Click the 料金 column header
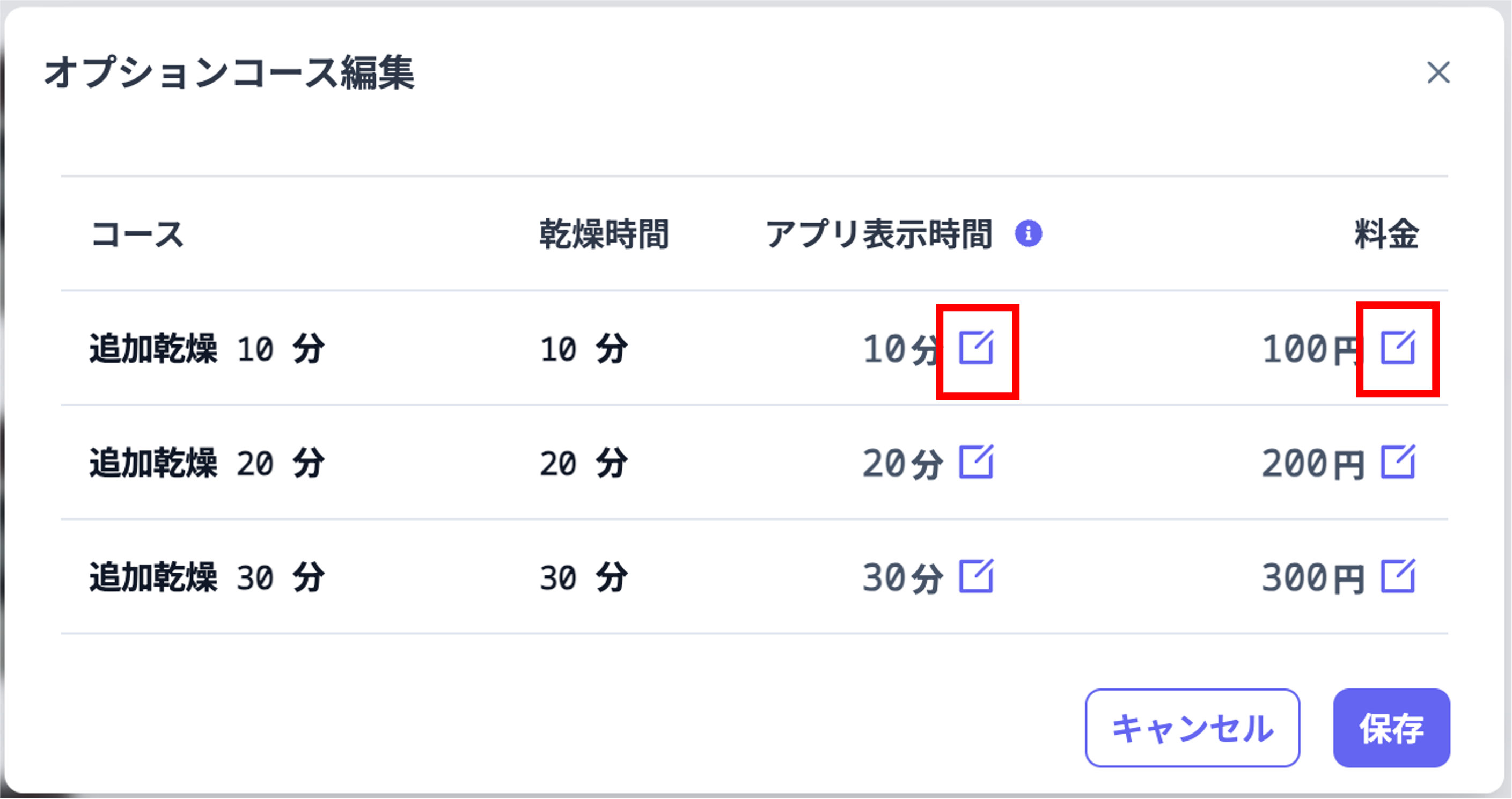 click(1386, 234)
